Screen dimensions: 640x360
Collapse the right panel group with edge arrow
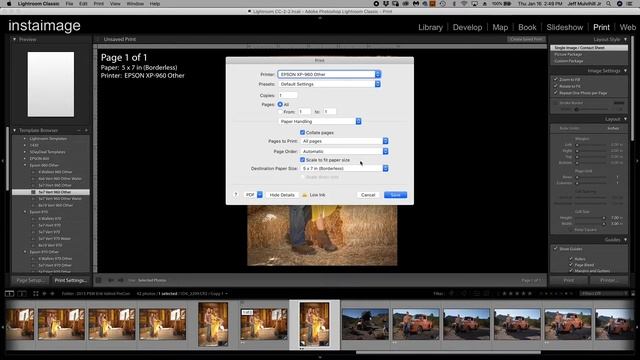point(638,161)
